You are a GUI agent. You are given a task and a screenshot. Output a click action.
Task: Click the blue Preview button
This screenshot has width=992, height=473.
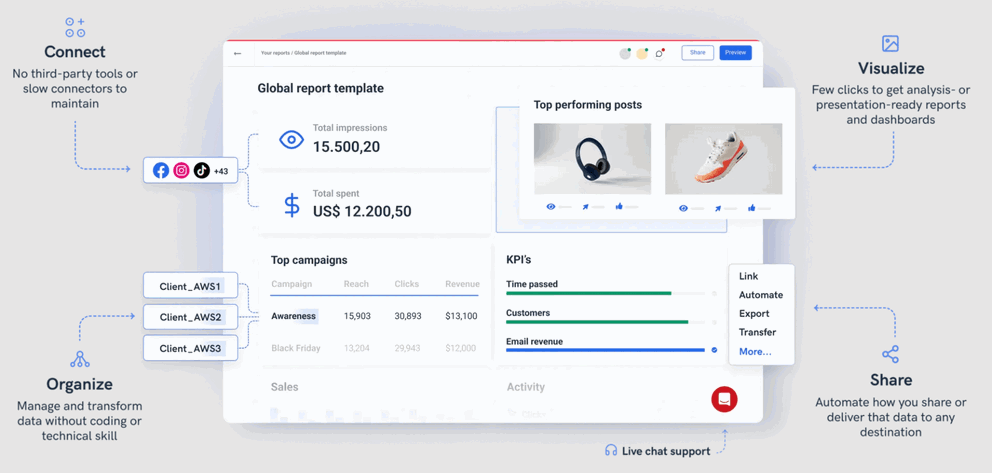click(x=735, y=53)
